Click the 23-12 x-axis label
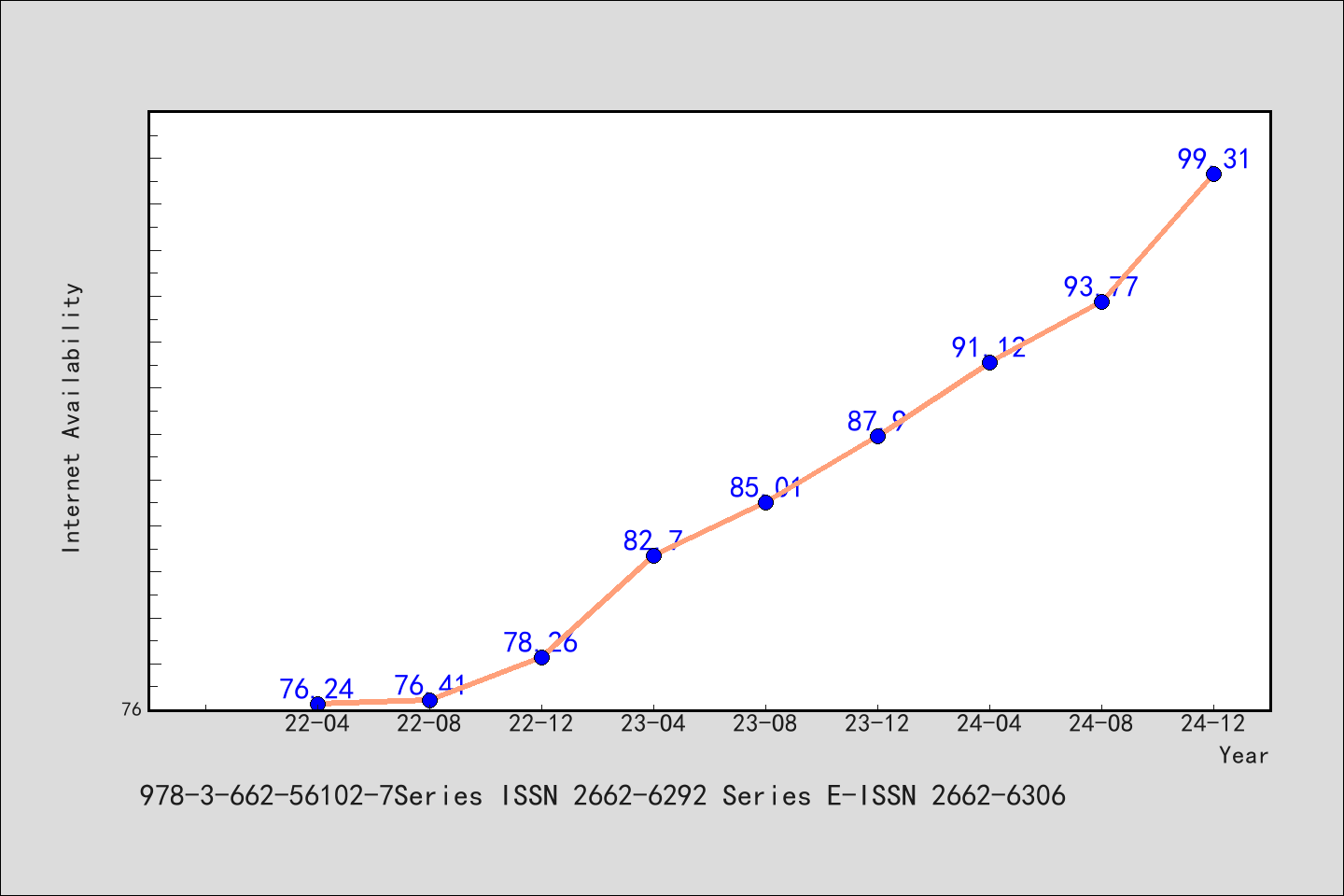 877,724
